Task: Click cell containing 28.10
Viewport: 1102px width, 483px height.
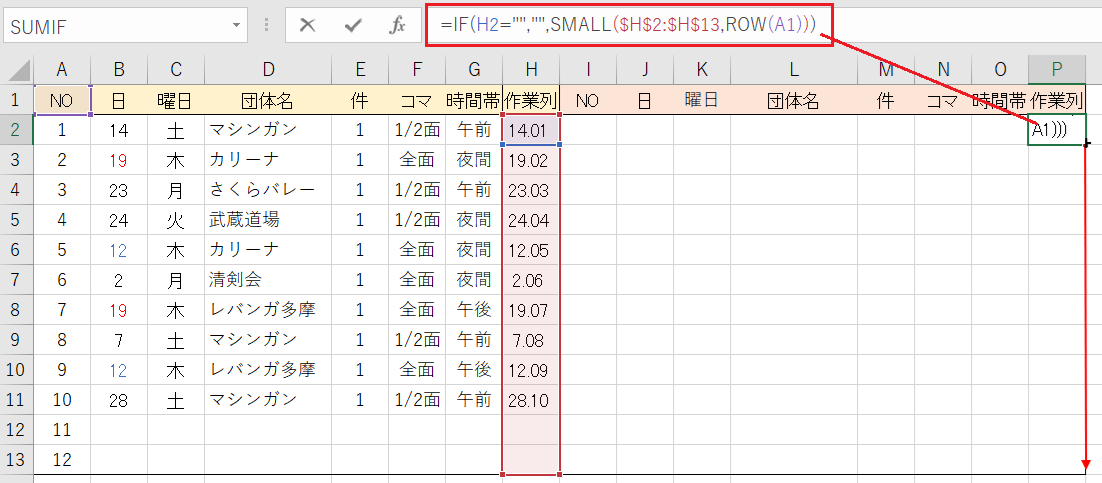Action: coord(531,400)
